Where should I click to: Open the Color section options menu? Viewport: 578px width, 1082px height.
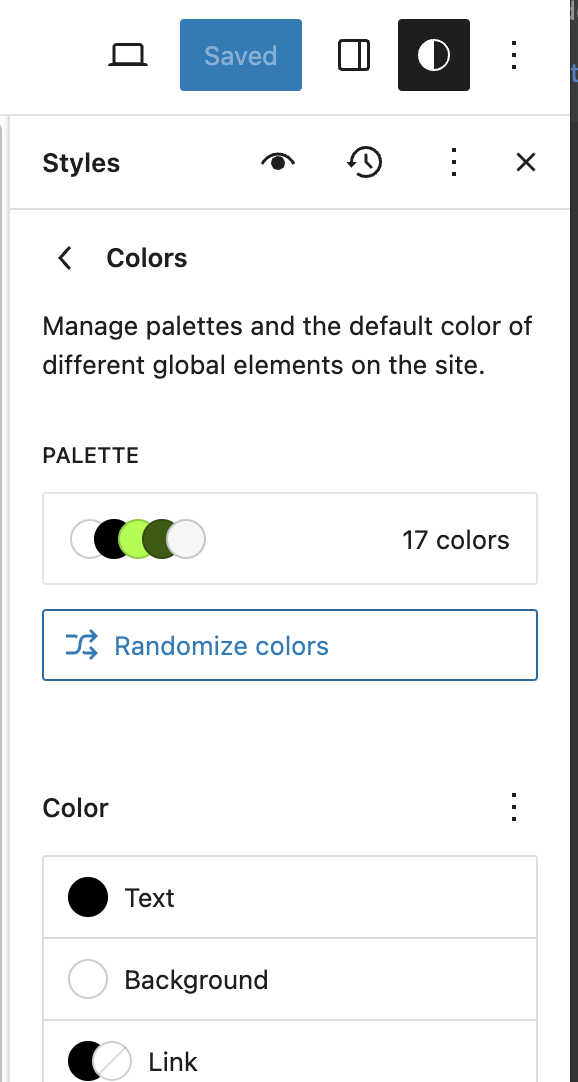click(513, 807)
